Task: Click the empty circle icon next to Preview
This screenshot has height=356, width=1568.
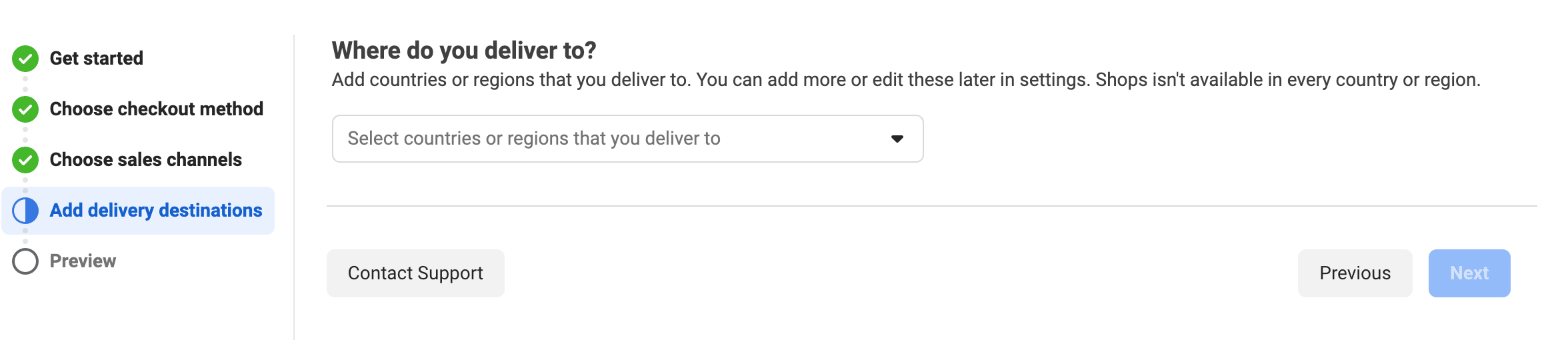Action: [x=25, y=261]
